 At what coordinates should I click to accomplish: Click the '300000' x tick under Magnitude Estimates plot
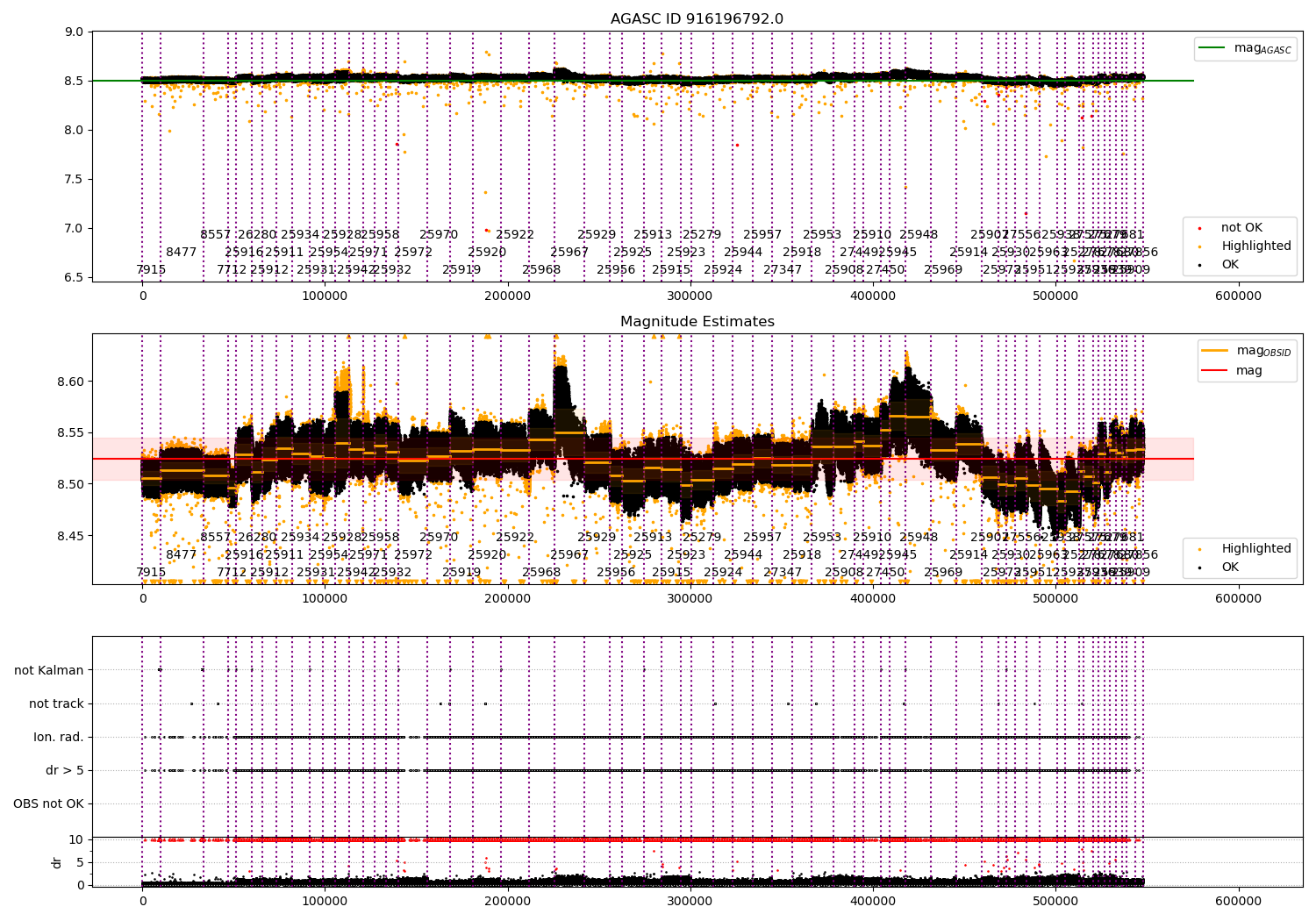click(x=690, y=599)
